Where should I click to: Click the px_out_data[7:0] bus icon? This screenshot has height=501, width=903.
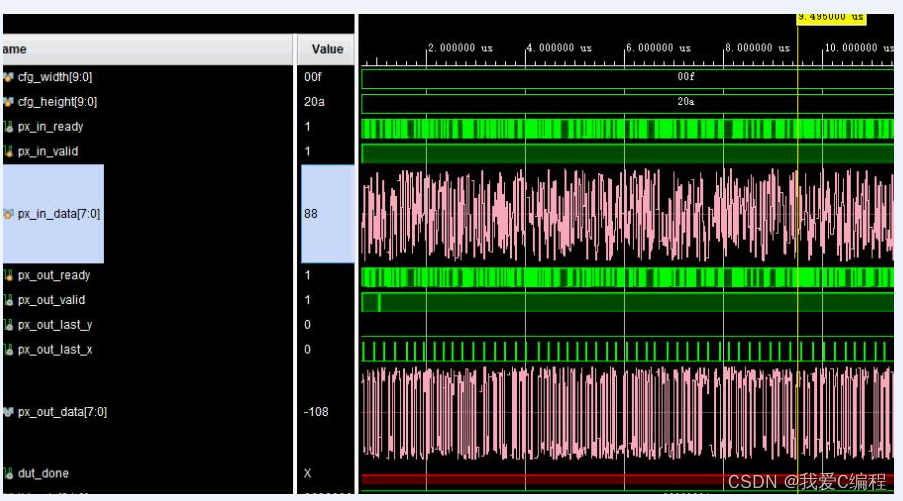coord(8,412)
